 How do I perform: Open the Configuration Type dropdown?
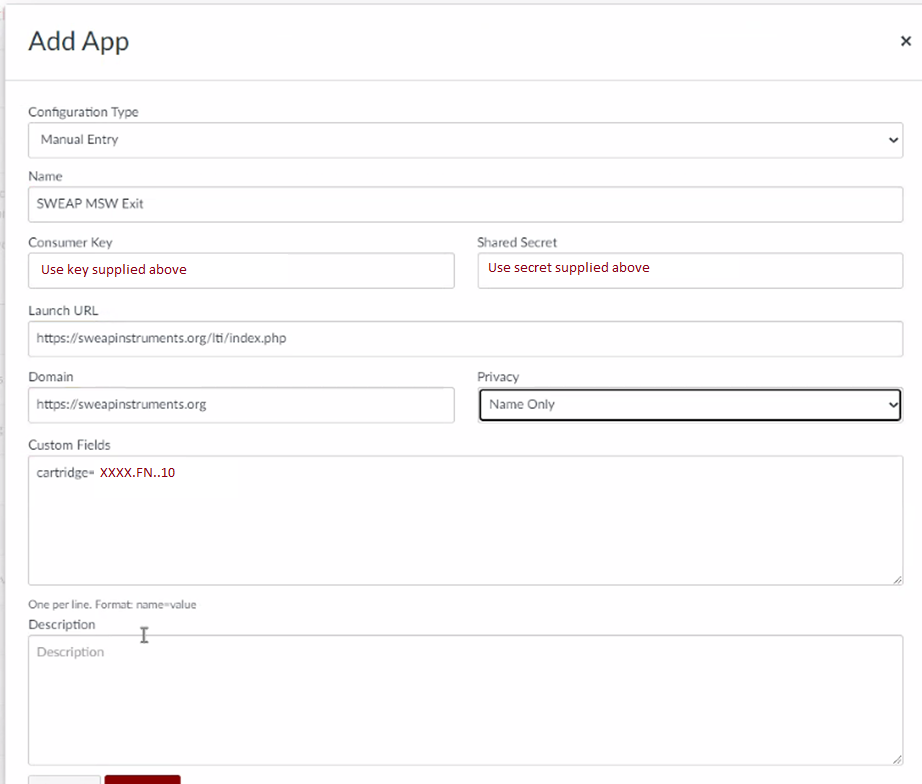(465, 140)
